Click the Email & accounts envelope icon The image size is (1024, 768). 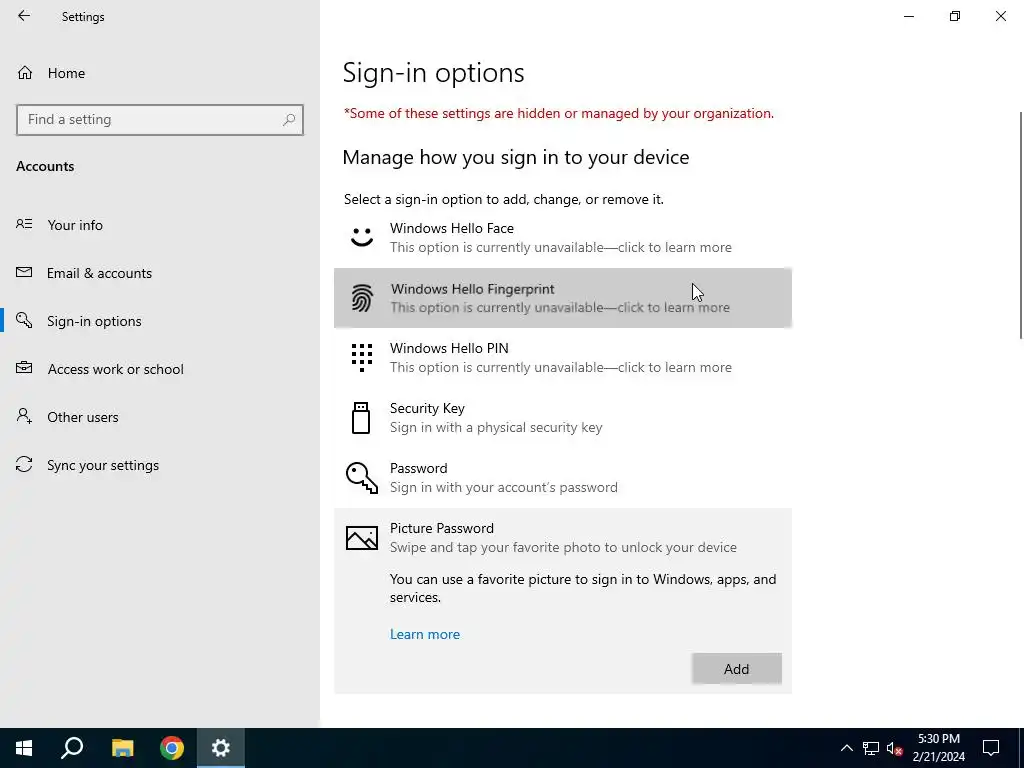coord(24,272)
